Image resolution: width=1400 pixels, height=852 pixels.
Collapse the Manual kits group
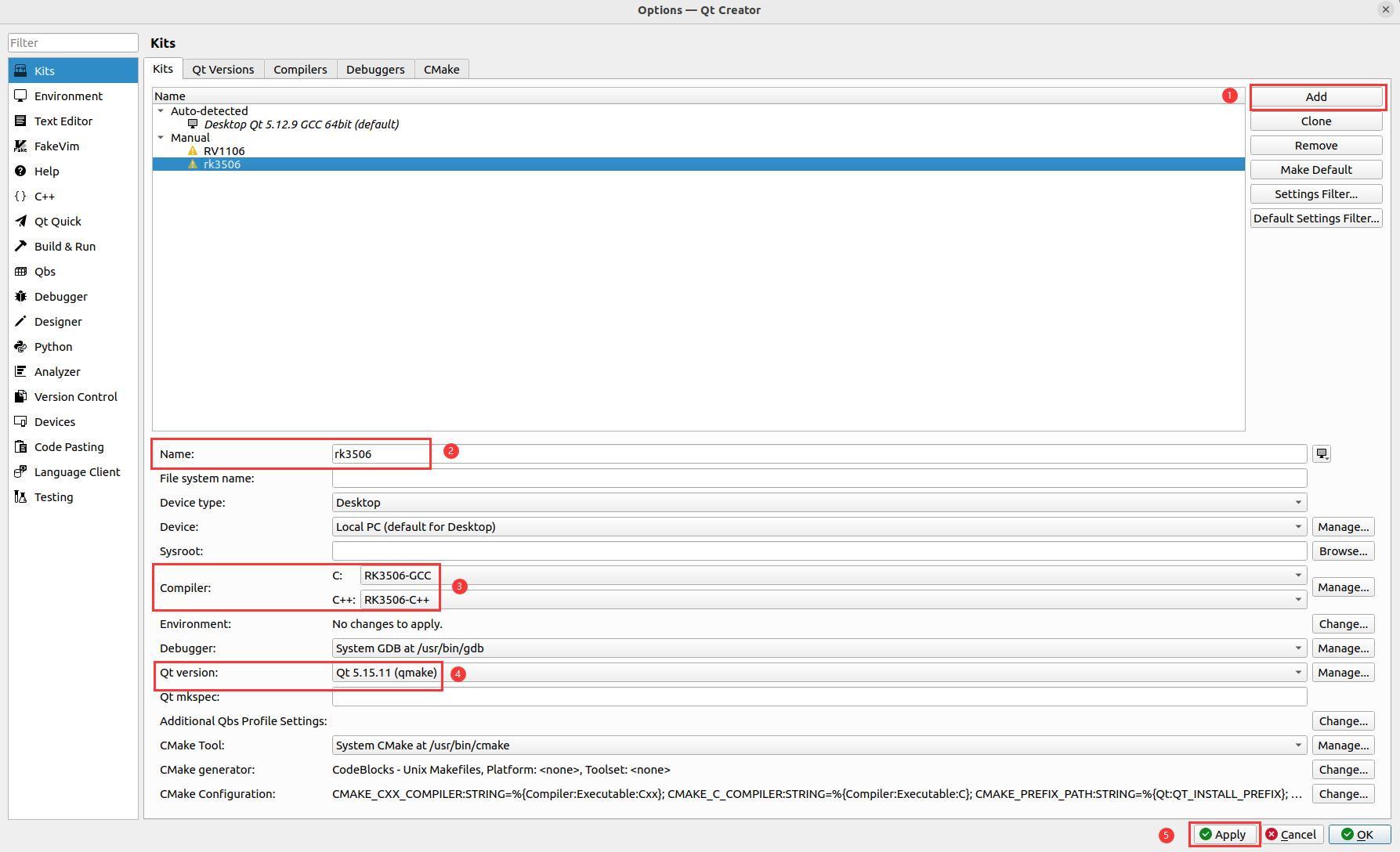pyautogui.click(x=161, y=138)
